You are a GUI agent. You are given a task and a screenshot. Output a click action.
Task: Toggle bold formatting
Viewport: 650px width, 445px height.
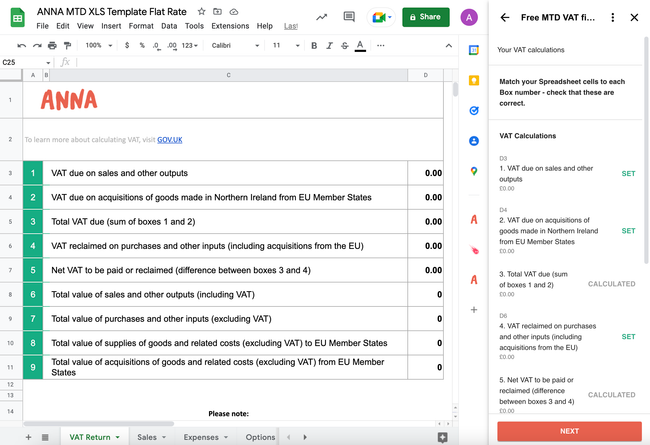[x=314, y=45]
